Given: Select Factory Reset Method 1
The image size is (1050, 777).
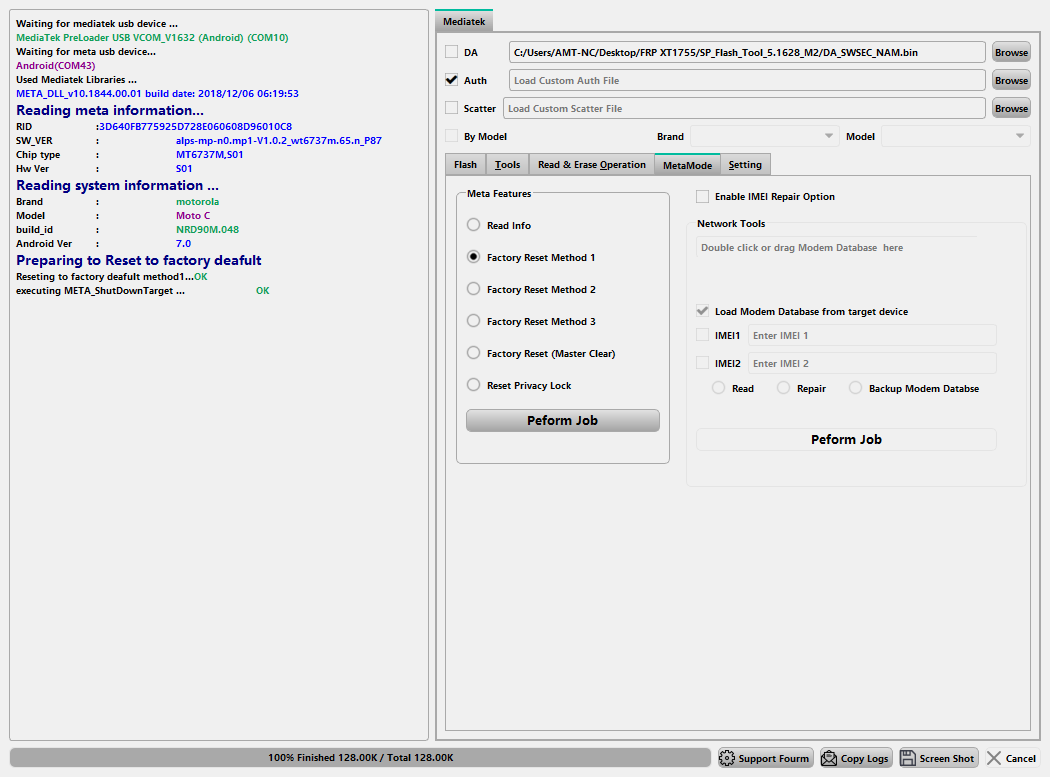Looking at the screenshot, I should tap(473, 257).
